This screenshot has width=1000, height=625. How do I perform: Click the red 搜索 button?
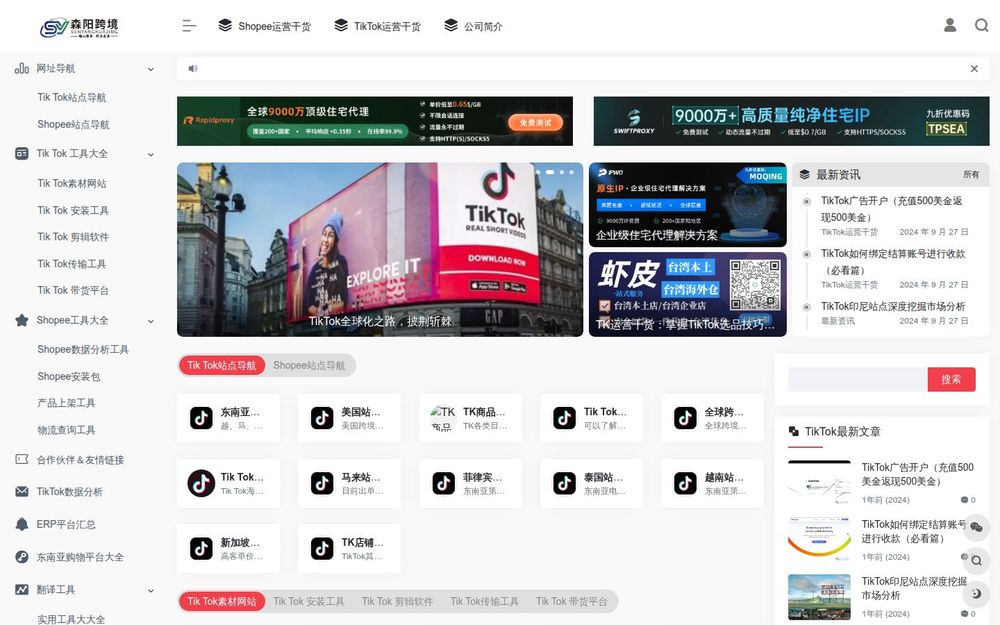[x=951, y=379]
